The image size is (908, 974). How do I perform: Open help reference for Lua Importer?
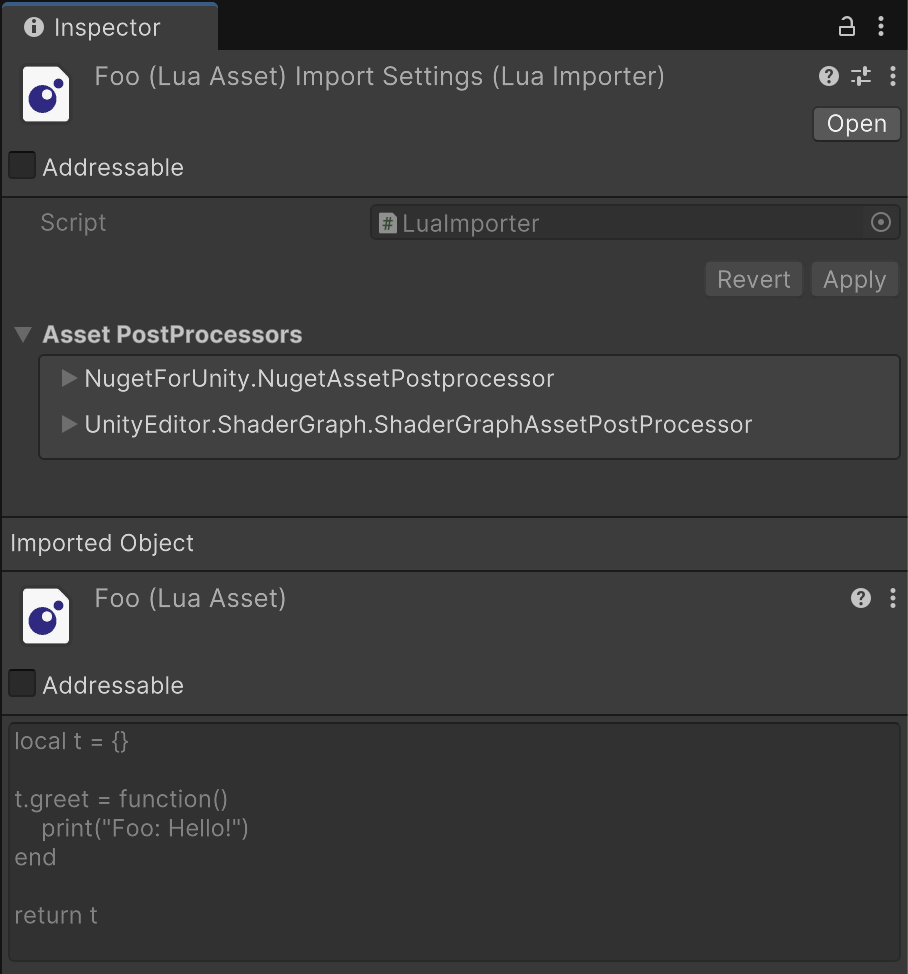(x=828, y=76)
